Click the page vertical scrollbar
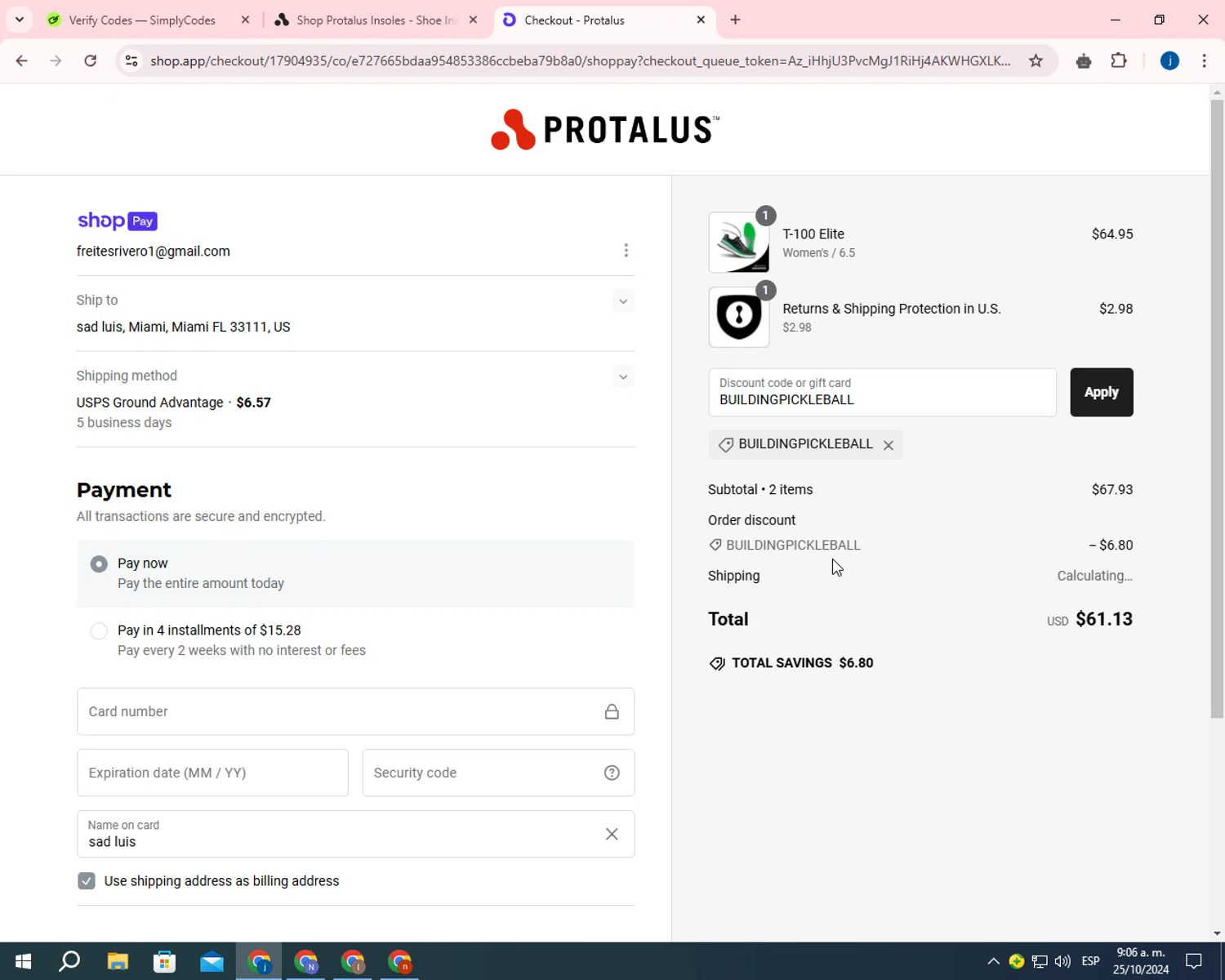Viewport: 1225px width, 980px height. click(1217, 408)
